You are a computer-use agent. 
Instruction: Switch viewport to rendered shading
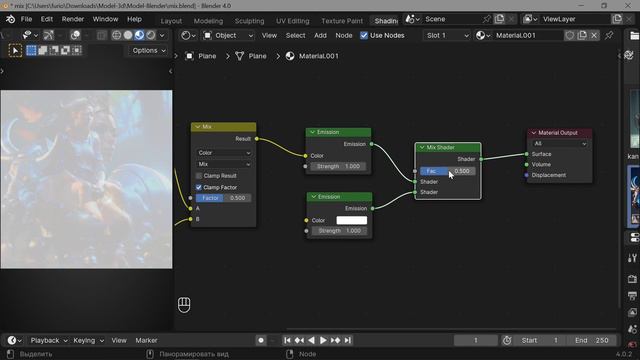[151, 35]
